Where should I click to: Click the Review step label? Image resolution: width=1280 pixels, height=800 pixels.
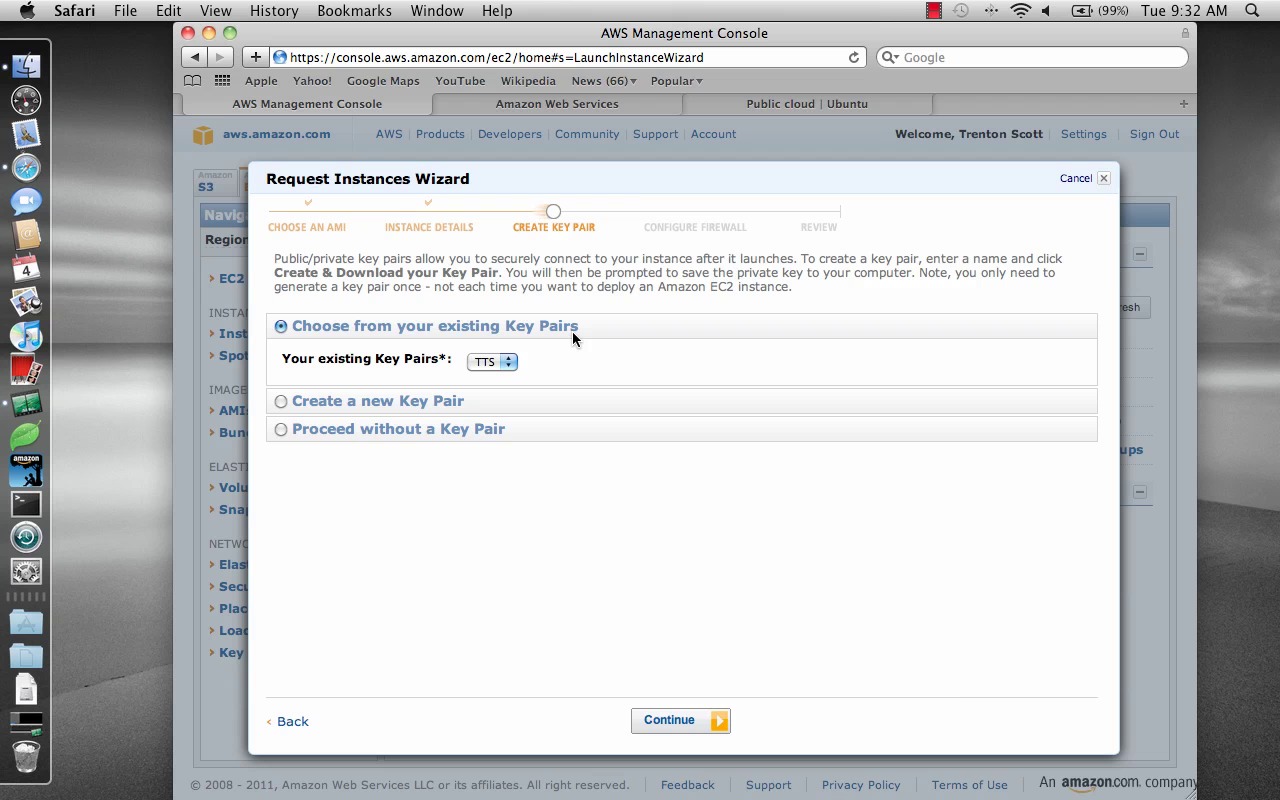coord(819,227)
